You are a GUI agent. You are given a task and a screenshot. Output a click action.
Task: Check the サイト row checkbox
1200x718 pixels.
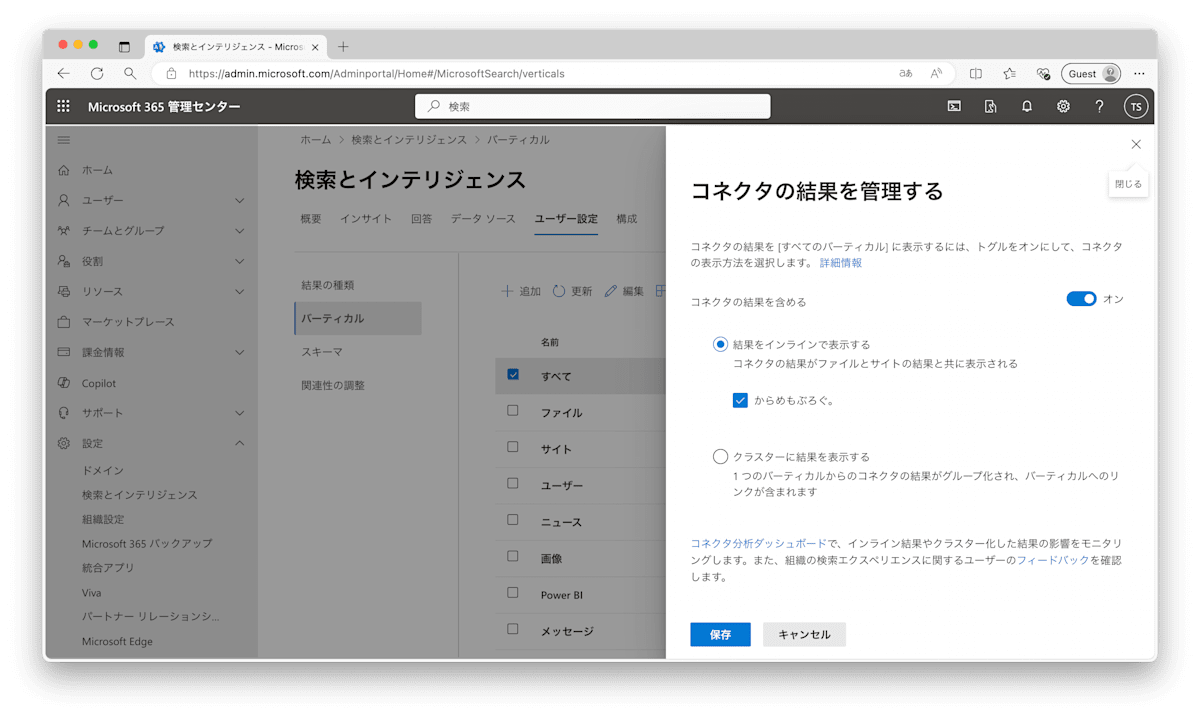point(513,447)
